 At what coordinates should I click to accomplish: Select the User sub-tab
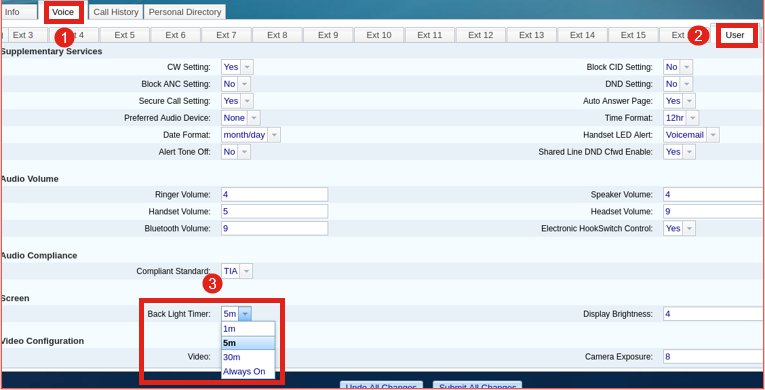[x=735, y=35]
